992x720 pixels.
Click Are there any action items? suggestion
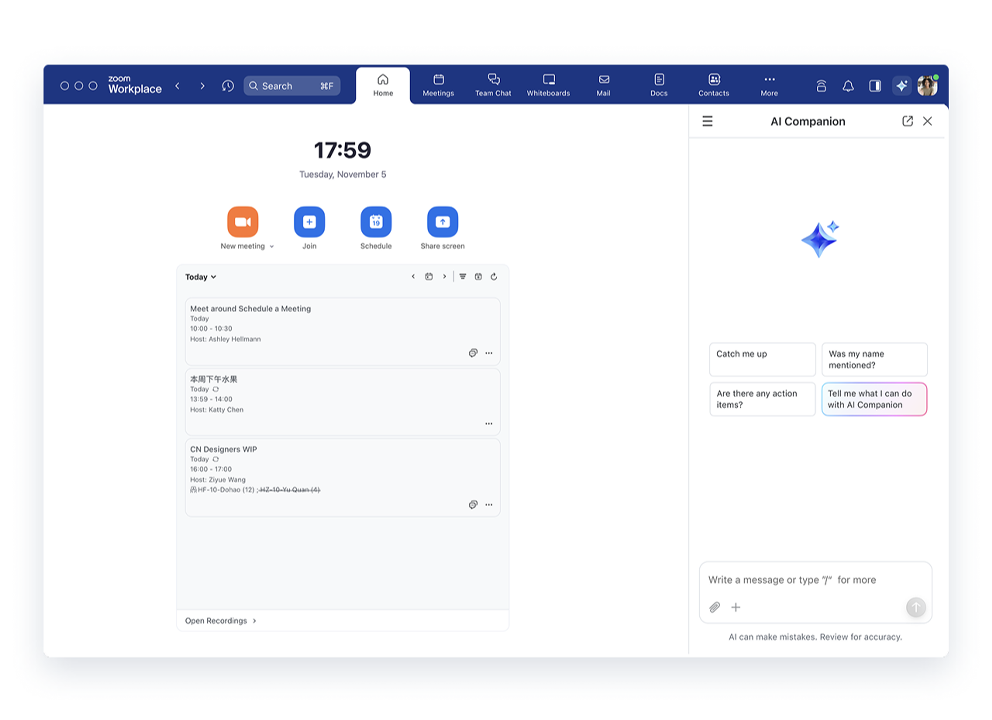762,399
